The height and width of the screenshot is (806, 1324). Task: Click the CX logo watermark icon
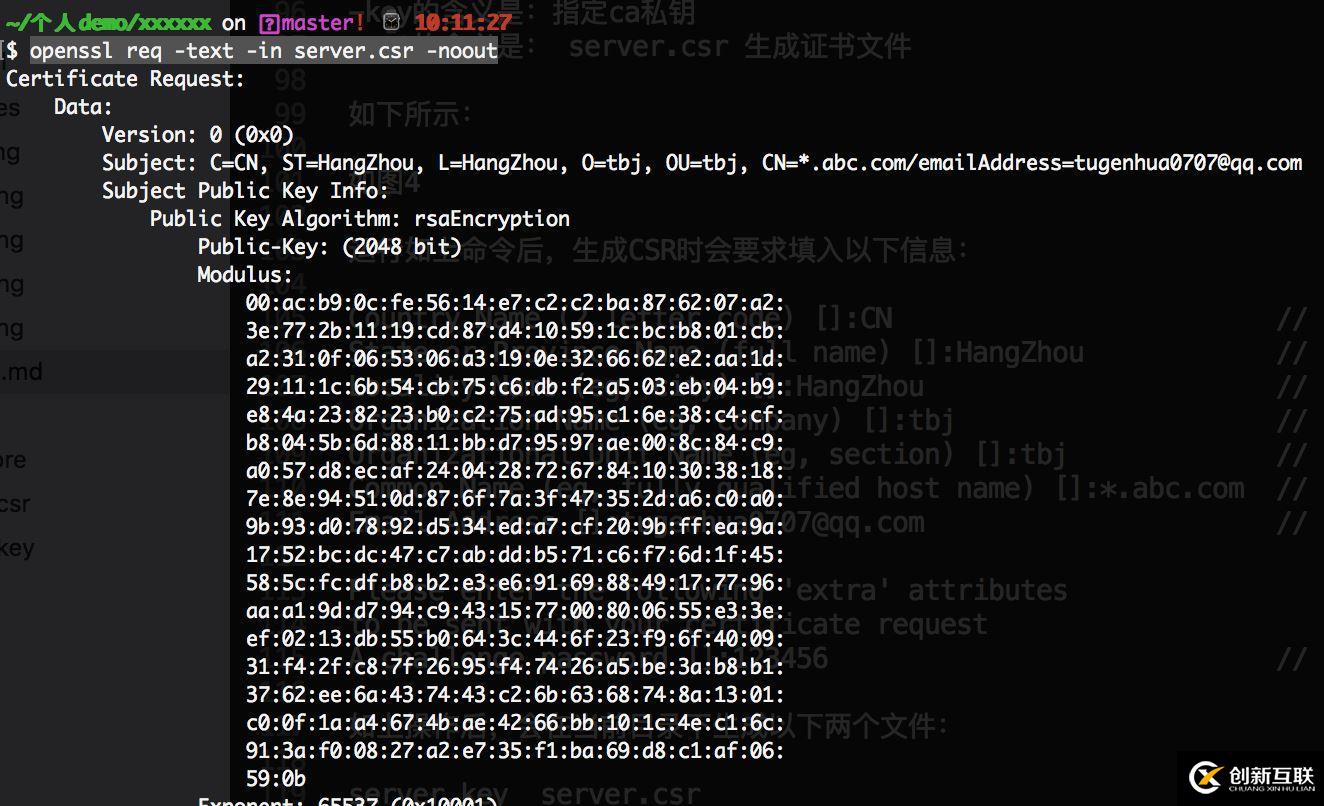[1204, 777]
